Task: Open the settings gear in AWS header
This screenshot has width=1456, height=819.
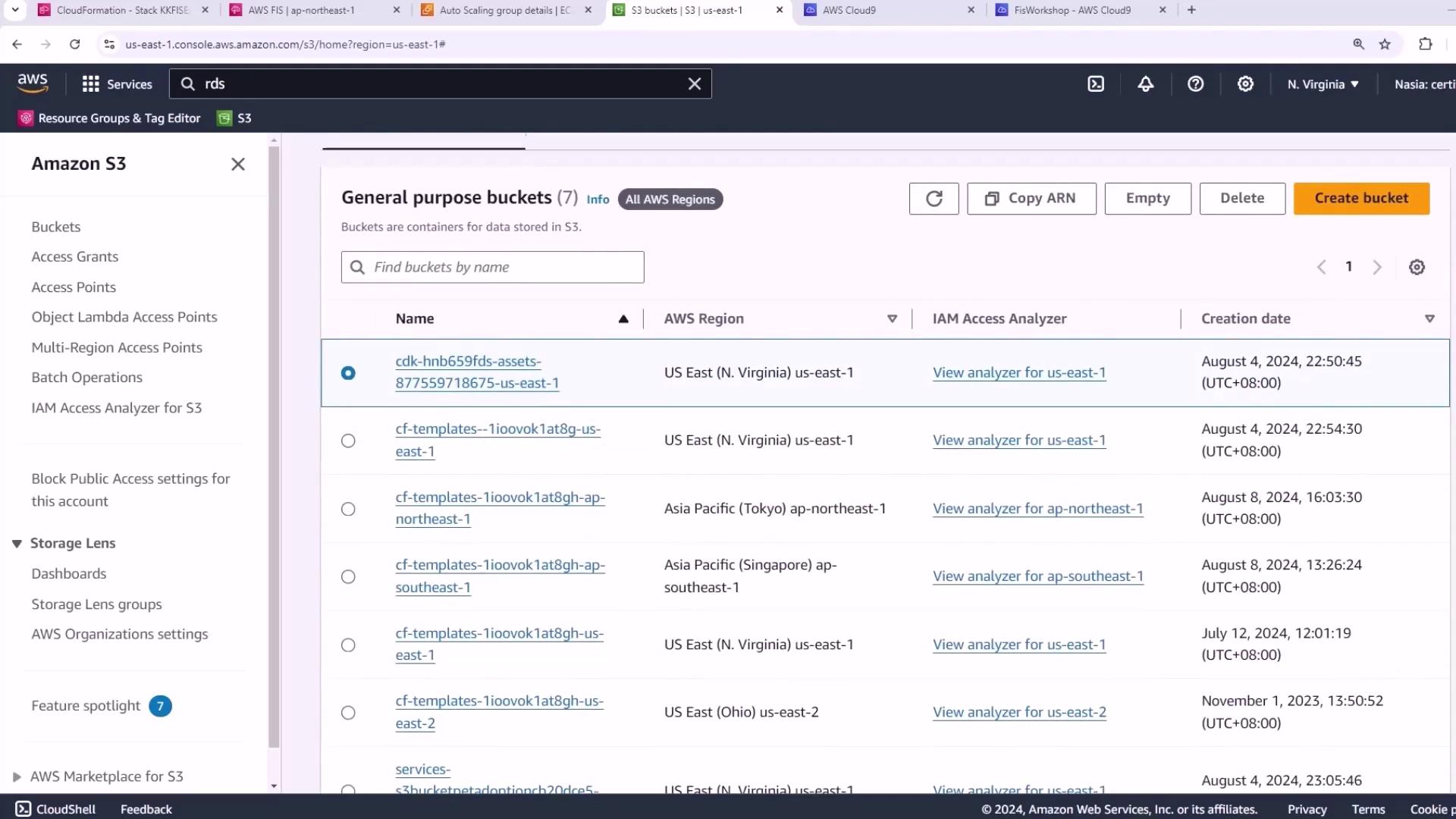Action: coord(1245,84)
